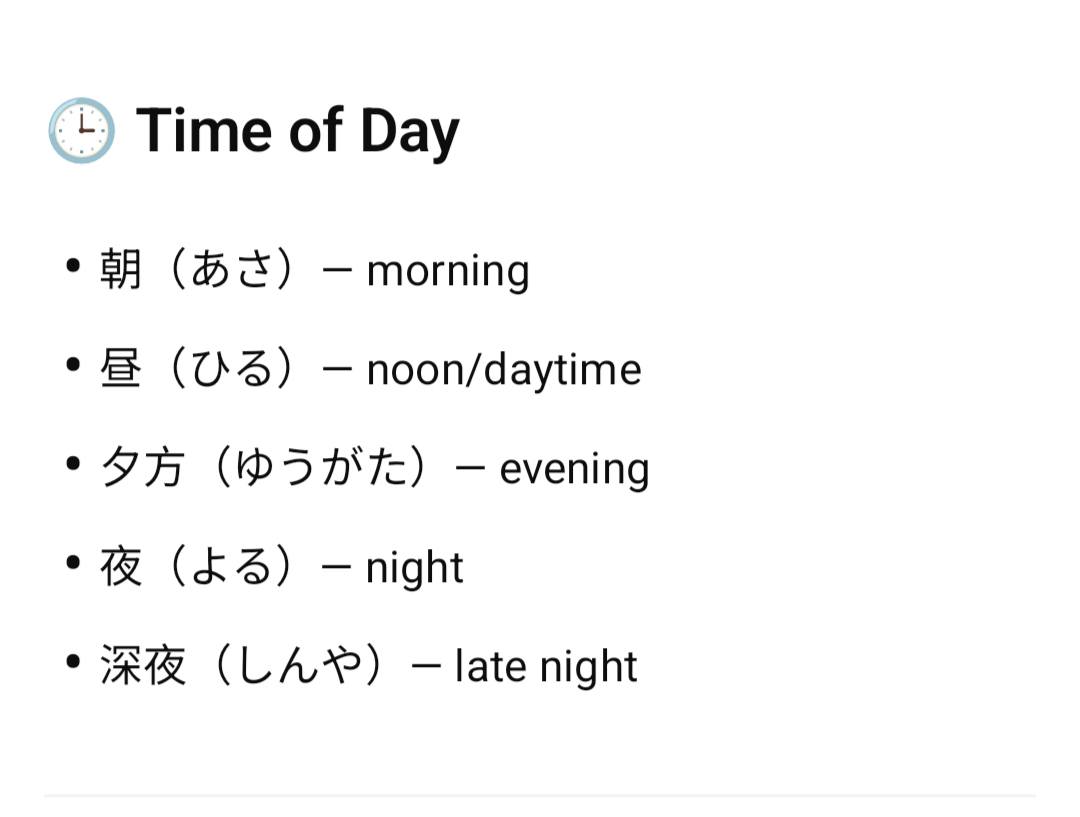The image size is (1080, 817).
Task: Click the horizontal divider line below the list
Action: (x=540, y=796)
